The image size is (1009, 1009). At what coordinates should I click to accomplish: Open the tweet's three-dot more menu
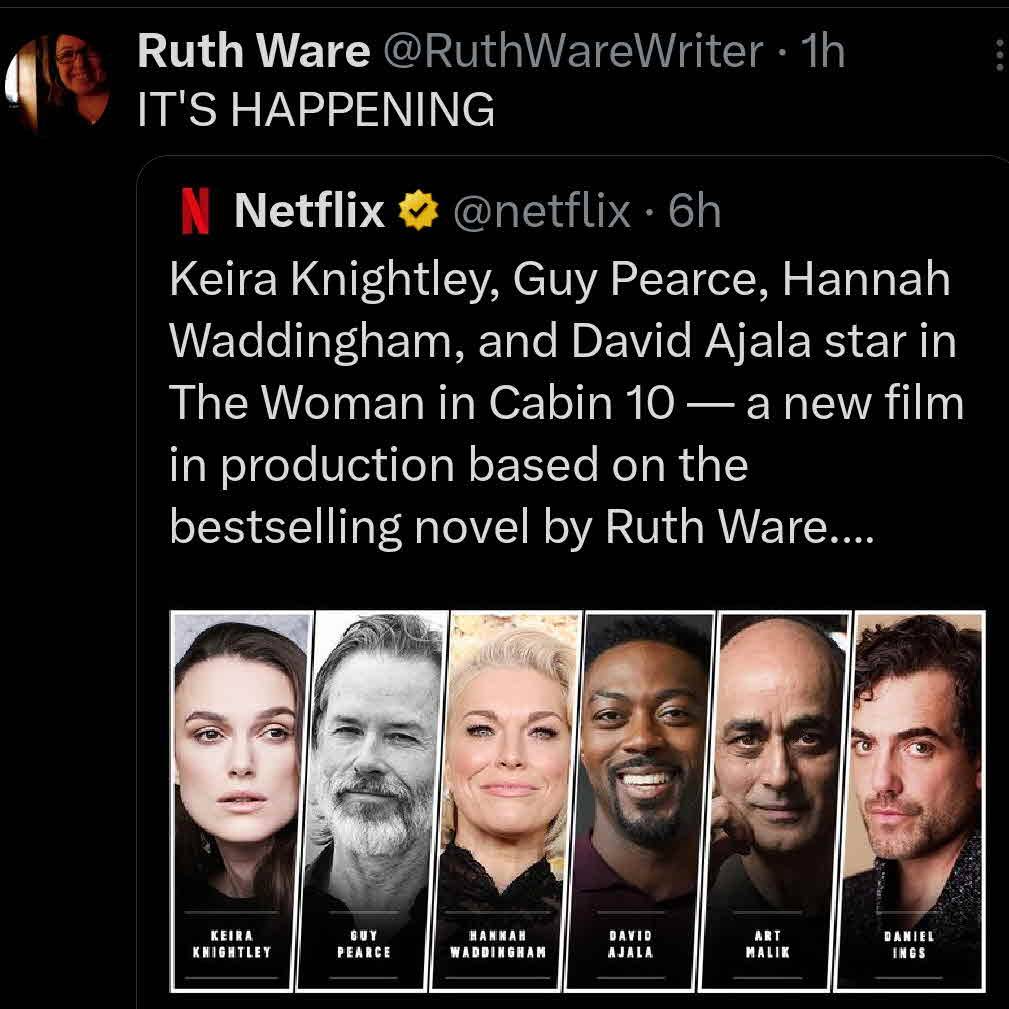pyautogui.click(x=999, y=56)
